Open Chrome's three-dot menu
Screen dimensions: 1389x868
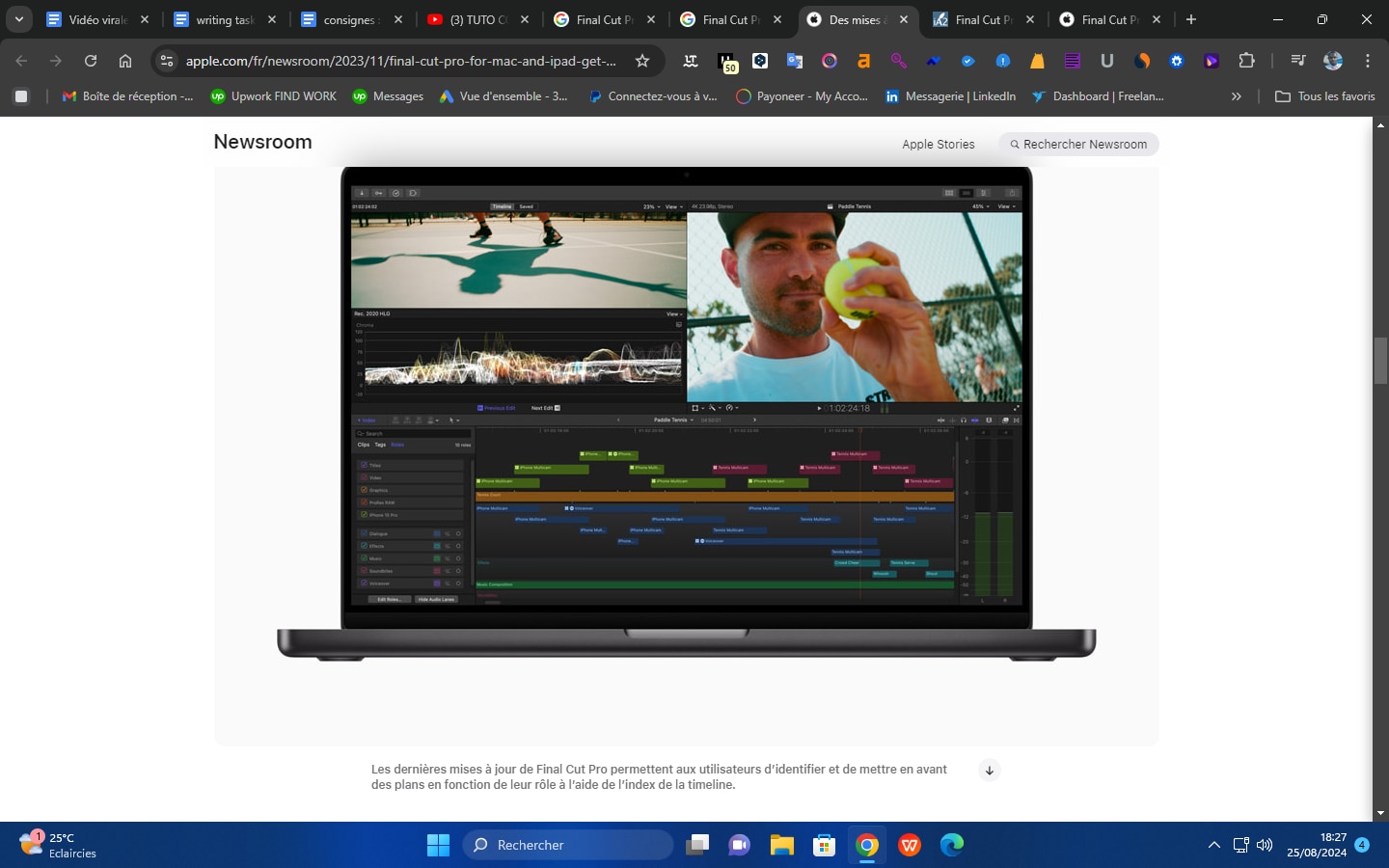click(1368, 61)
